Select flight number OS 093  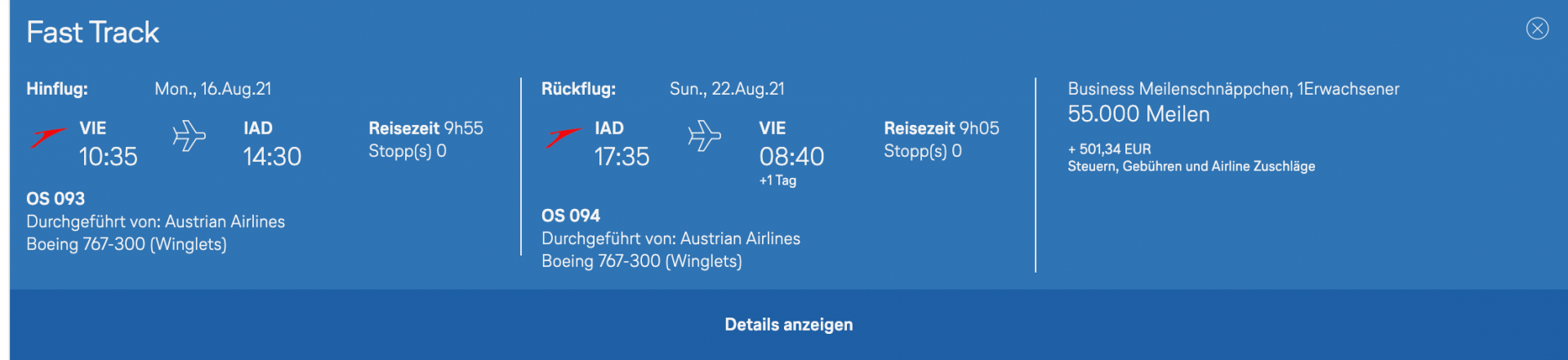[56, 199]
